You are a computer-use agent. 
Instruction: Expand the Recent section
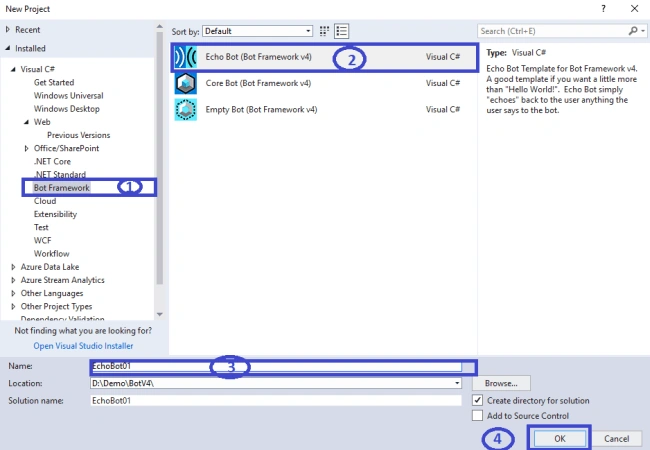[7, 30]
